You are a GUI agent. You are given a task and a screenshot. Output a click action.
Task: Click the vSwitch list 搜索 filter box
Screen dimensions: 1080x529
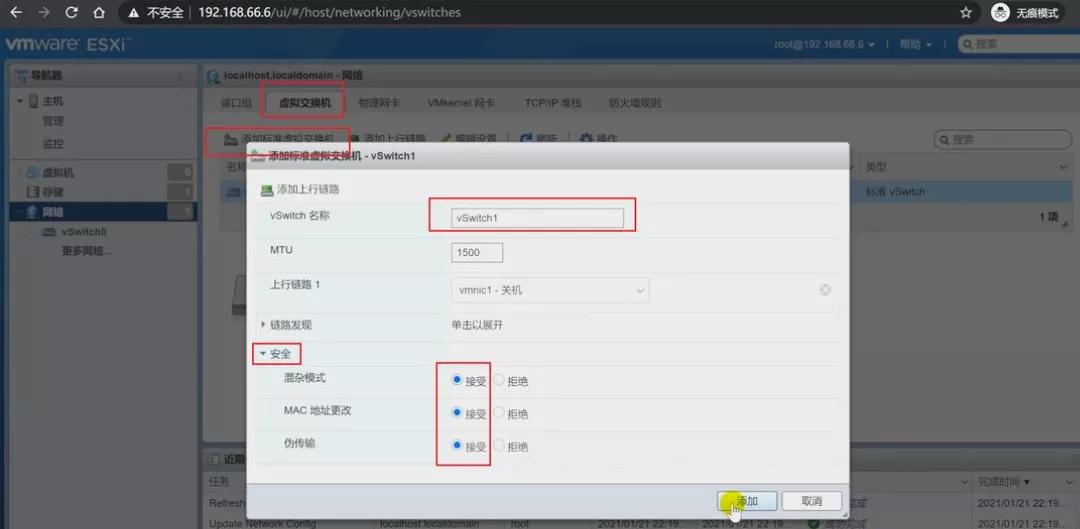(1001, 140)
